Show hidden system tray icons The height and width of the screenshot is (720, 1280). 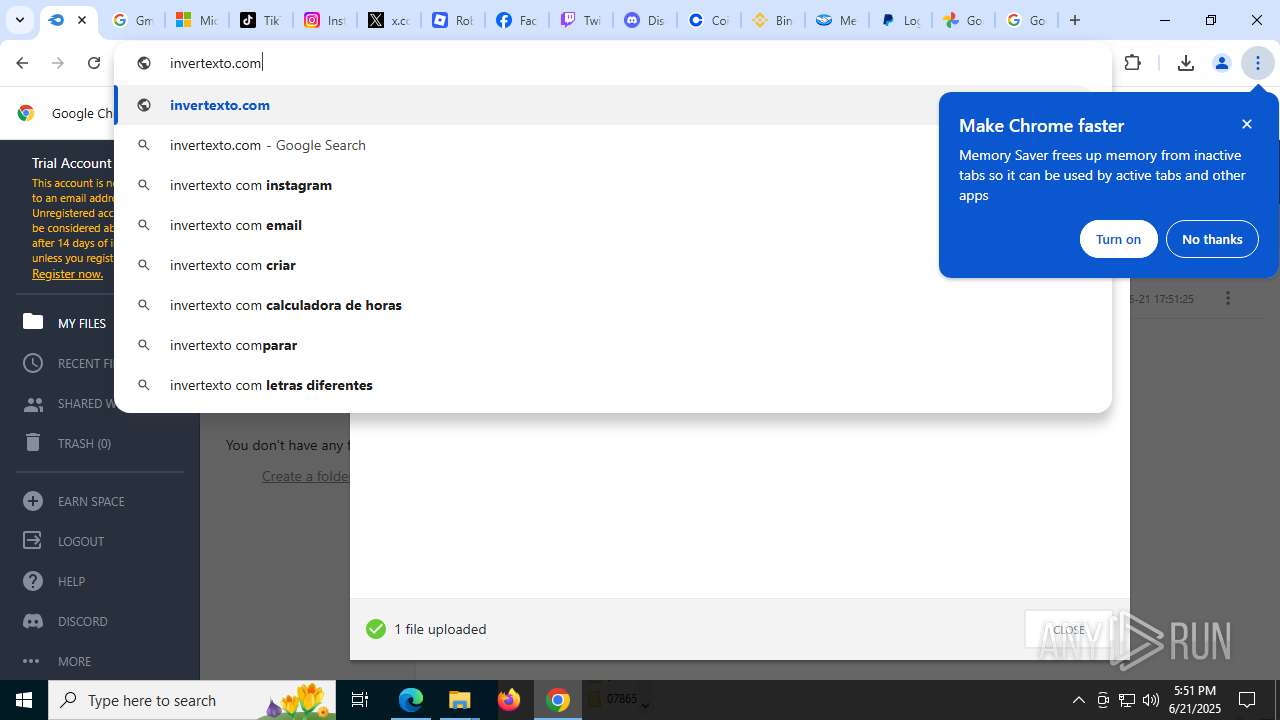[1079, 700]
